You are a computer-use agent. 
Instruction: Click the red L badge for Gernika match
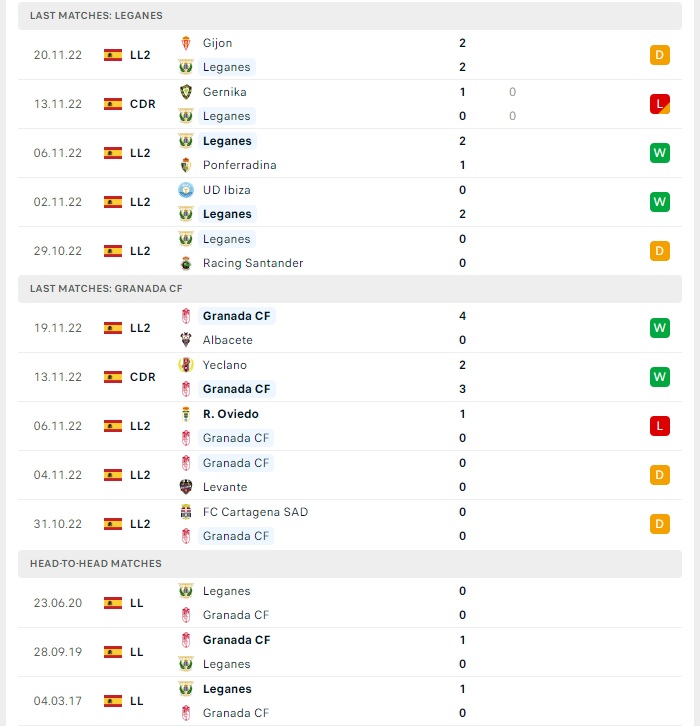660,104
